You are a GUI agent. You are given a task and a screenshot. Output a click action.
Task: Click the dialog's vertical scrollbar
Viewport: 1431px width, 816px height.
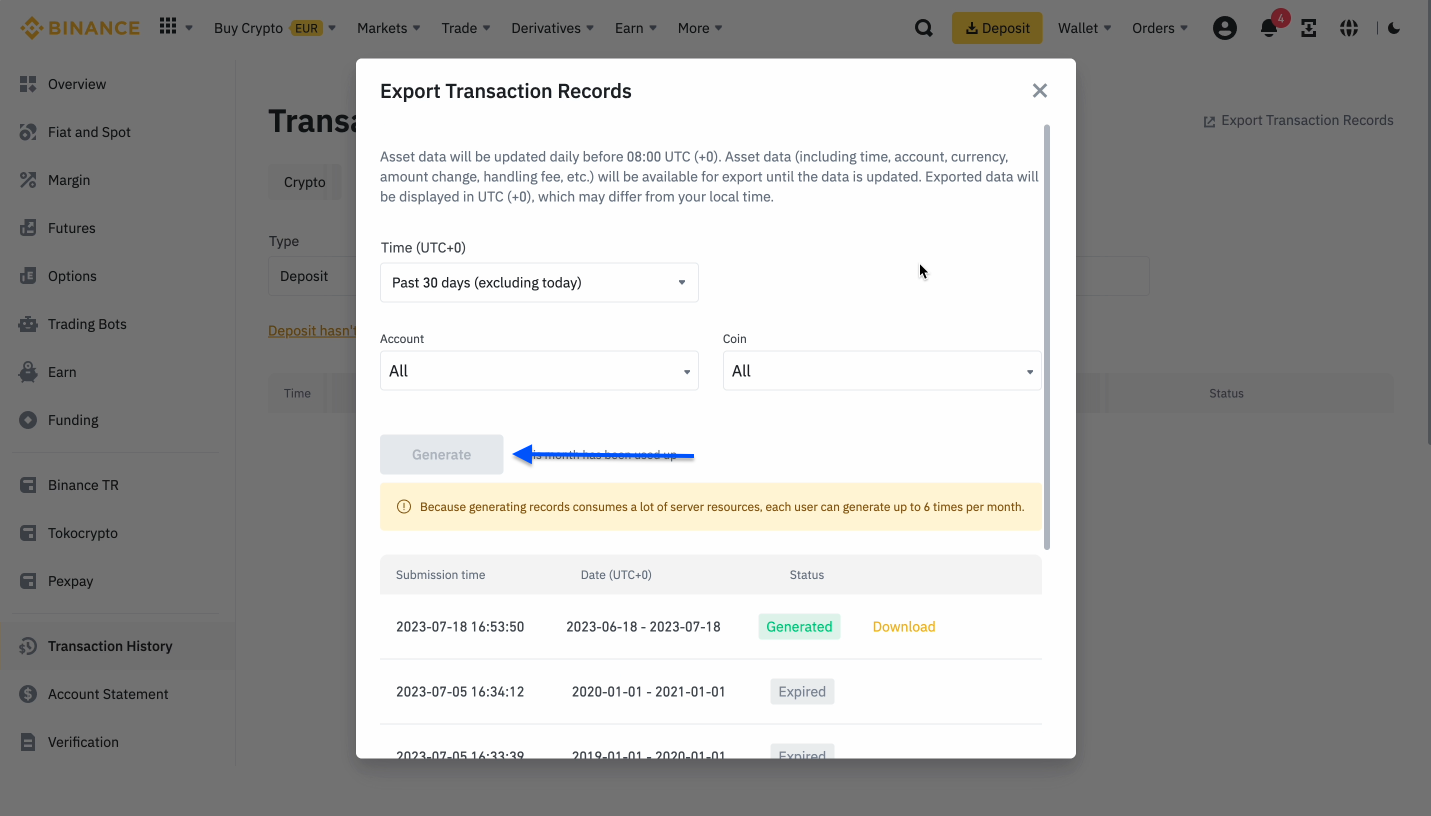pyautogui.click(x=1047, y=336)
